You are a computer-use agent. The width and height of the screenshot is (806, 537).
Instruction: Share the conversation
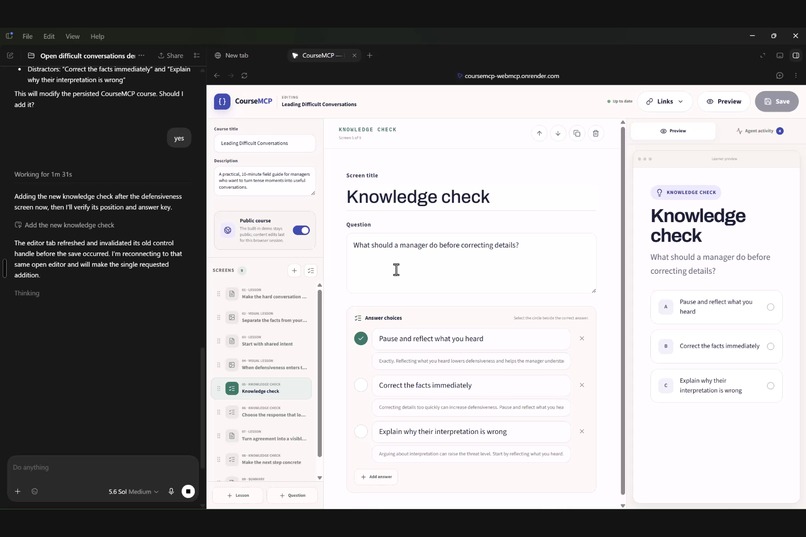tap(171, 55)
